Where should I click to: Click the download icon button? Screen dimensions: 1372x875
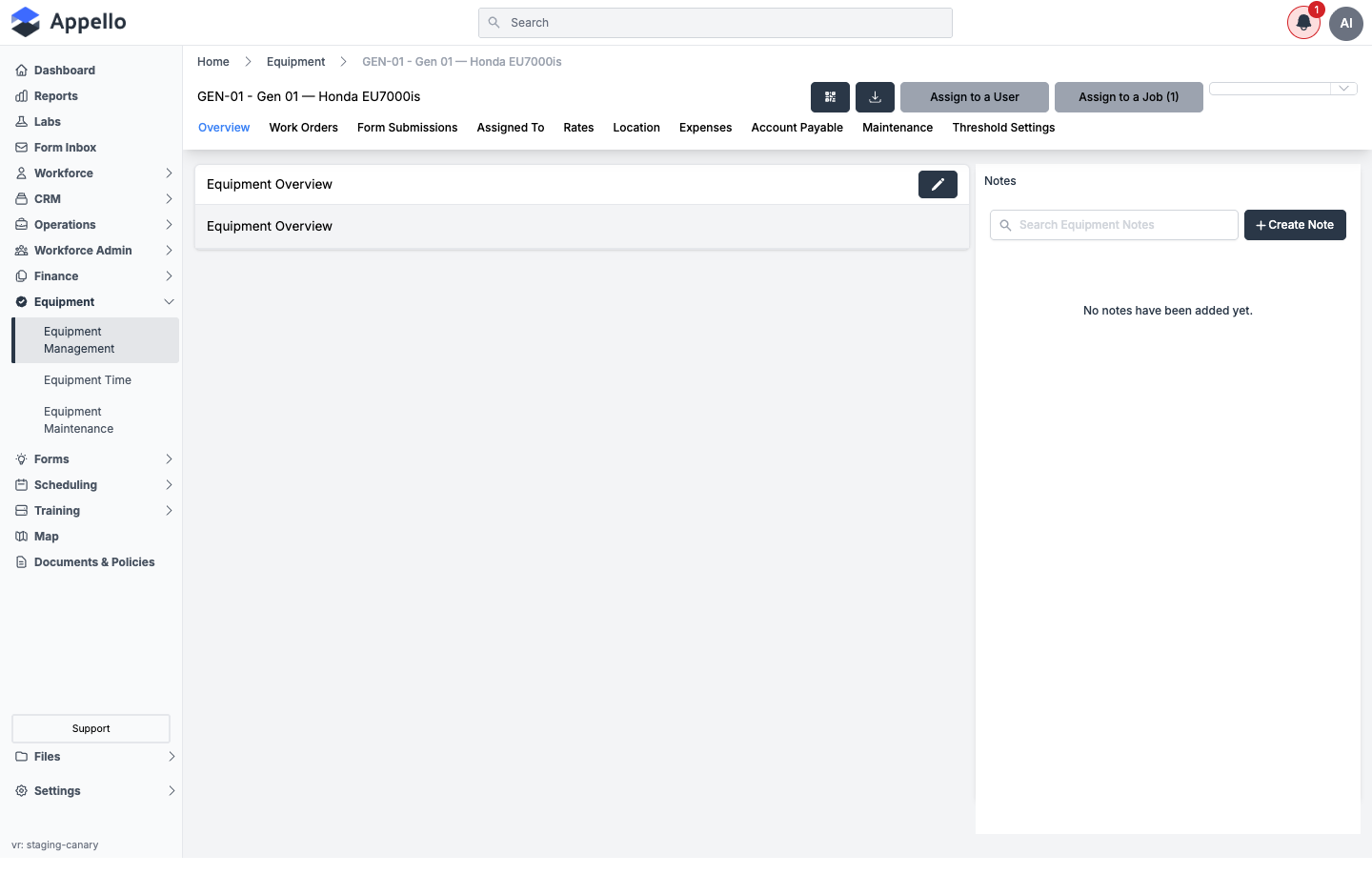[x=875, y=97]
